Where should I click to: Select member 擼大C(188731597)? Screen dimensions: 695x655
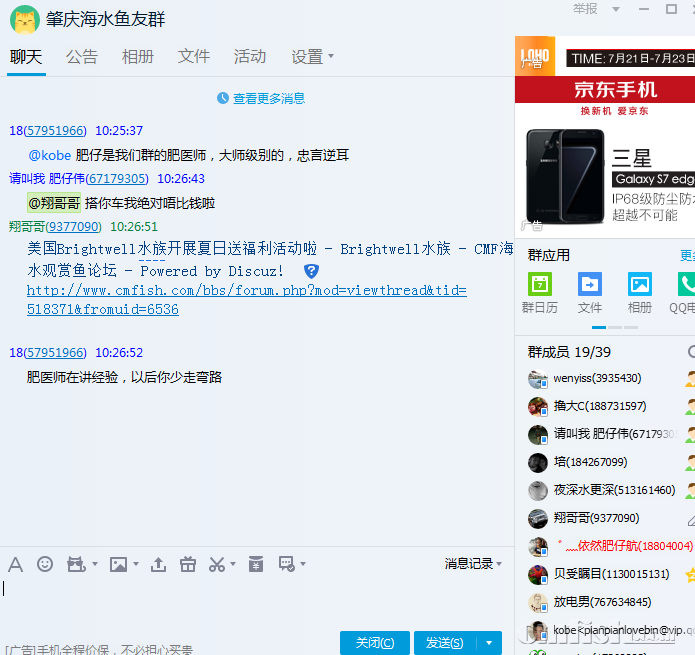coord(600,406)
